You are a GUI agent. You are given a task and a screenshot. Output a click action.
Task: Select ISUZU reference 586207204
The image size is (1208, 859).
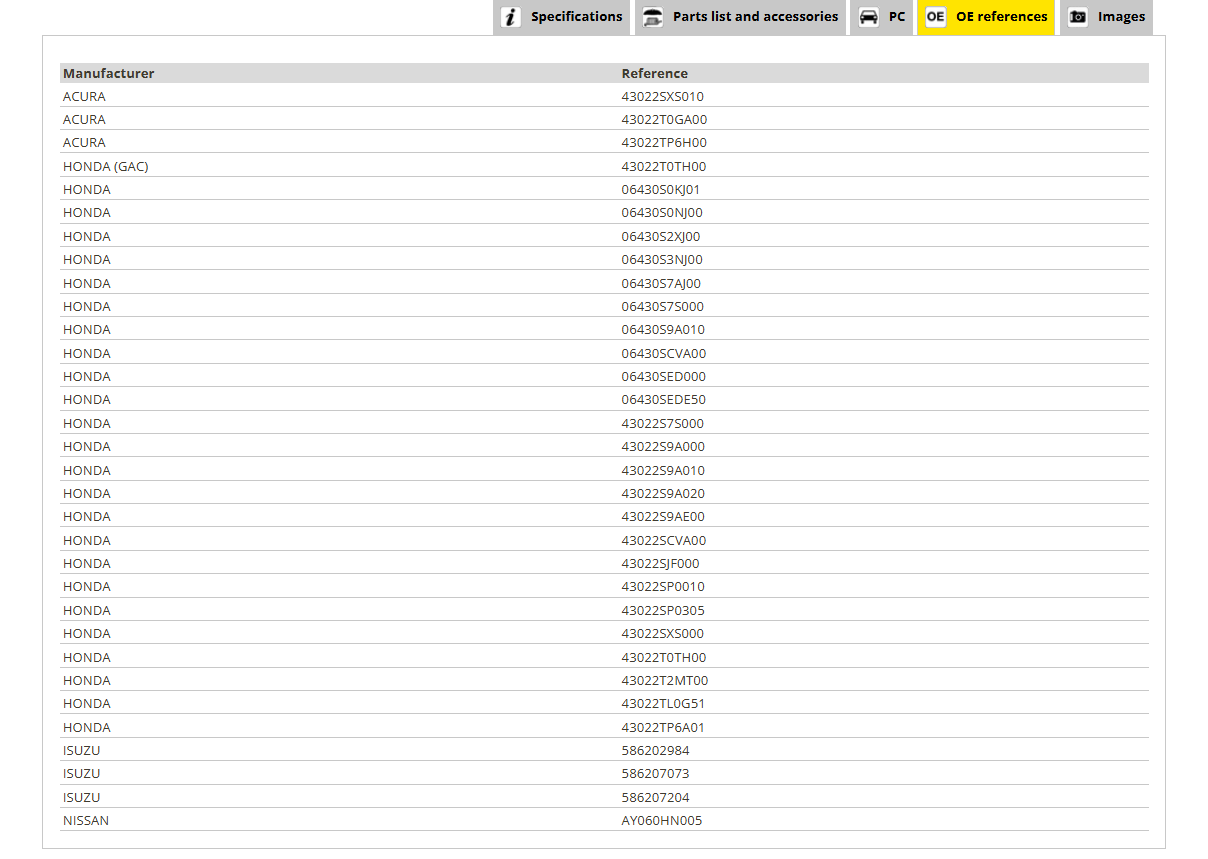[x=655, y=797]
